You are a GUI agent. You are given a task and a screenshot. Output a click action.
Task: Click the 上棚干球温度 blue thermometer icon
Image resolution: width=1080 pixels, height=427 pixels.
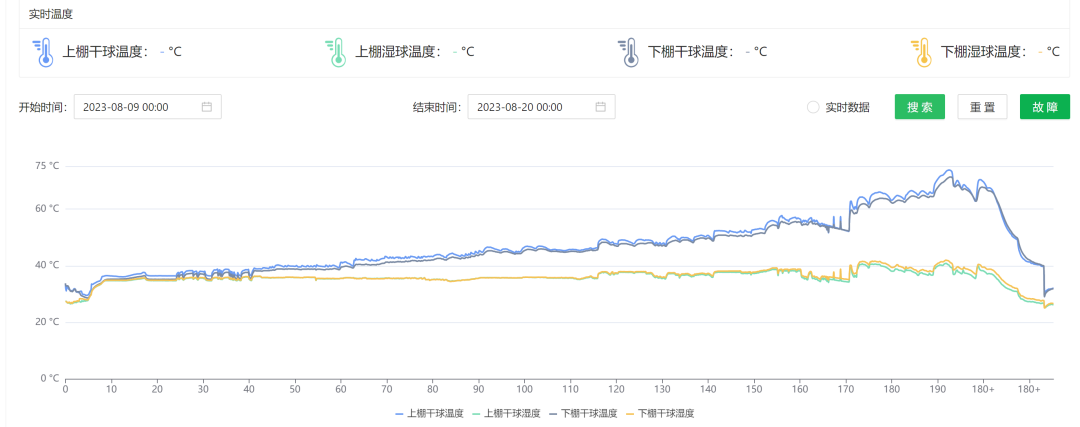(42, 52)
